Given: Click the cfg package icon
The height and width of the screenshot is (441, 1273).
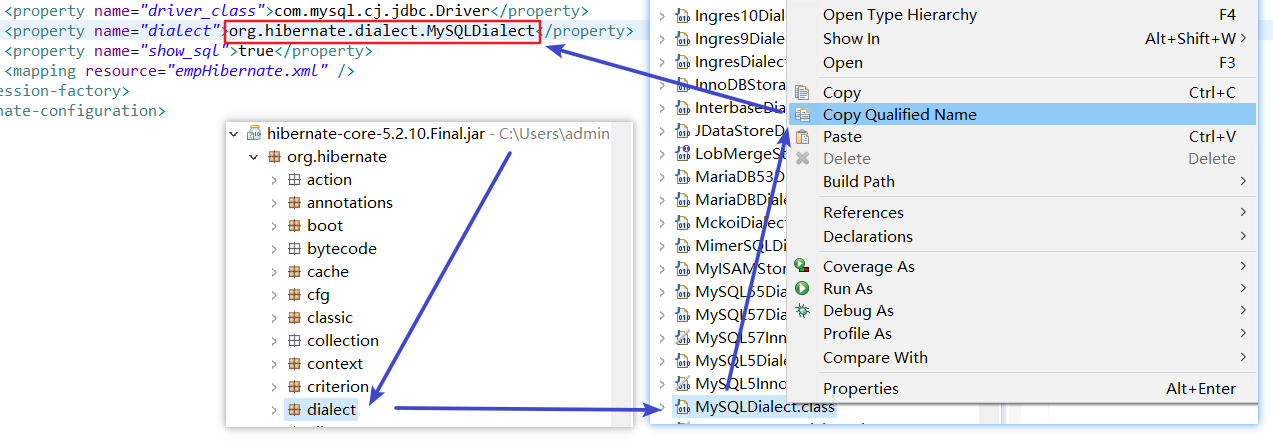Looking at the screenshot, I should (x=295, y=295).
